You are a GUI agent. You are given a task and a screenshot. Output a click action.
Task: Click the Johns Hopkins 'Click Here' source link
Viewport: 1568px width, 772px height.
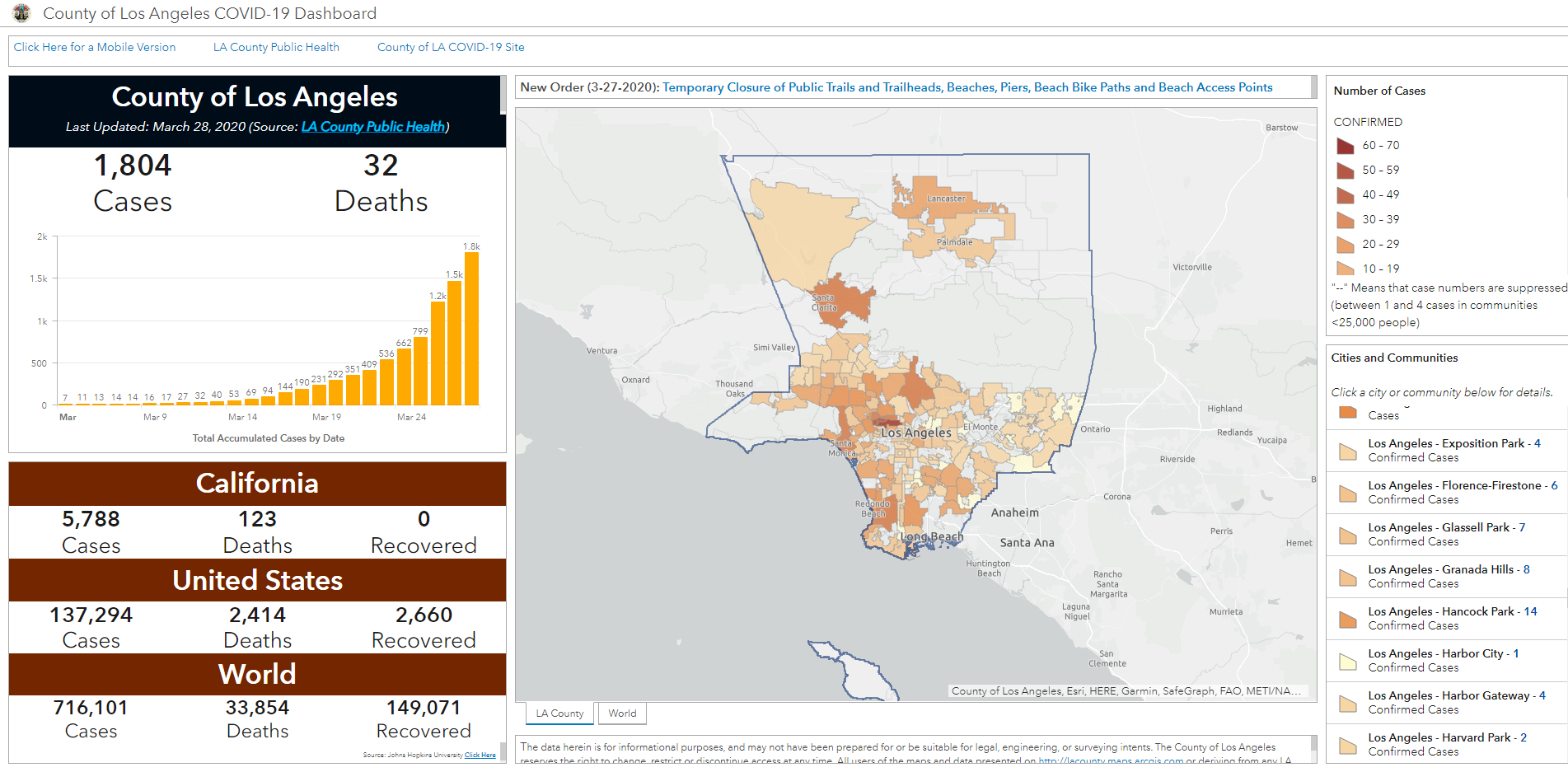point(480,755)
